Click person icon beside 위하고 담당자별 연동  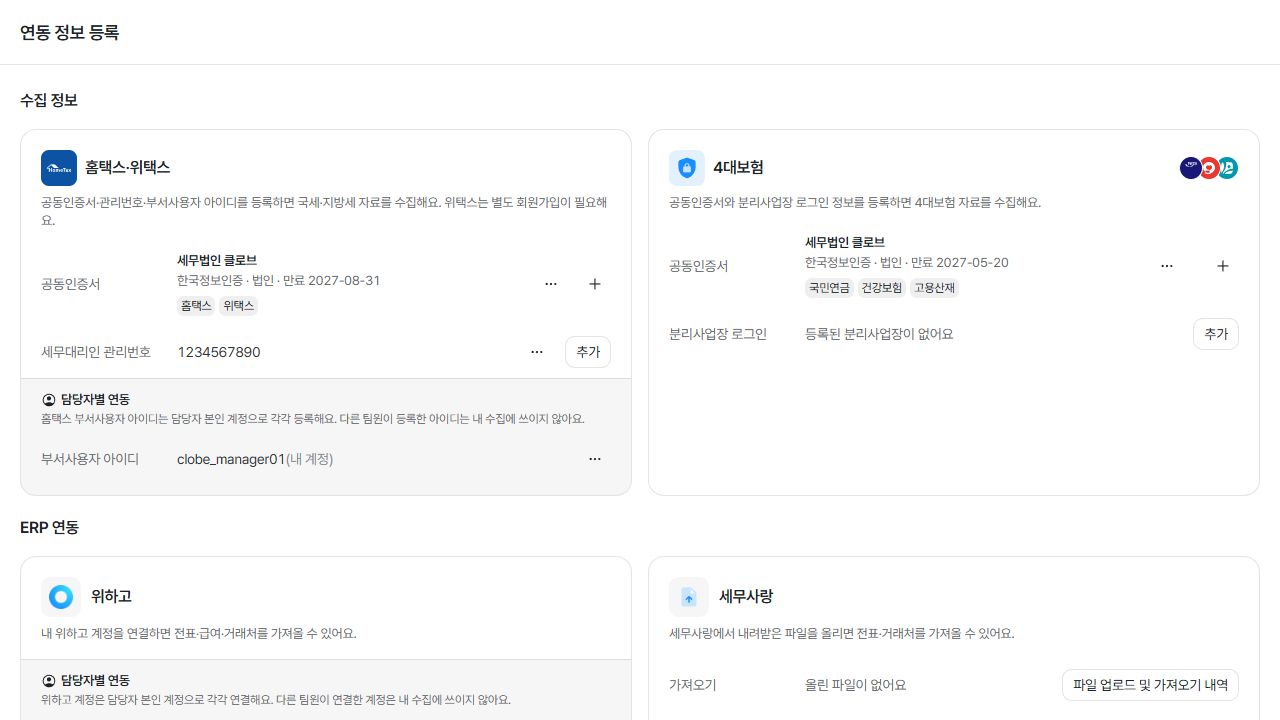(x=49, y=680)
